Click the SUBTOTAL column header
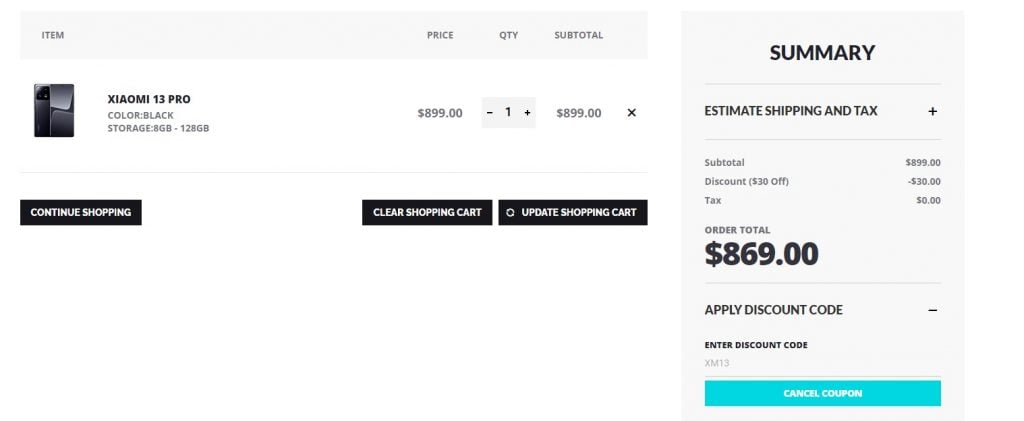The width and height of the screenshot is (1024, 421). [578, 35]
